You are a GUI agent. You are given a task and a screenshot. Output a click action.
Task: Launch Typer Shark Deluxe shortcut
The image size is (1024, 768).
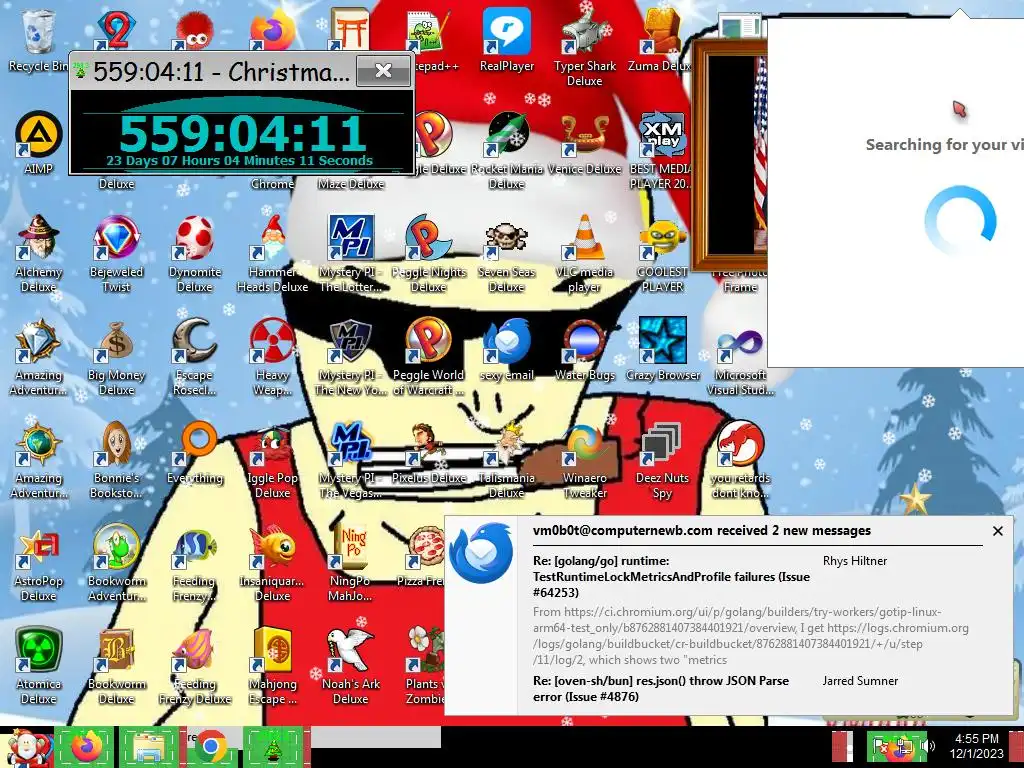coord(584,46)
